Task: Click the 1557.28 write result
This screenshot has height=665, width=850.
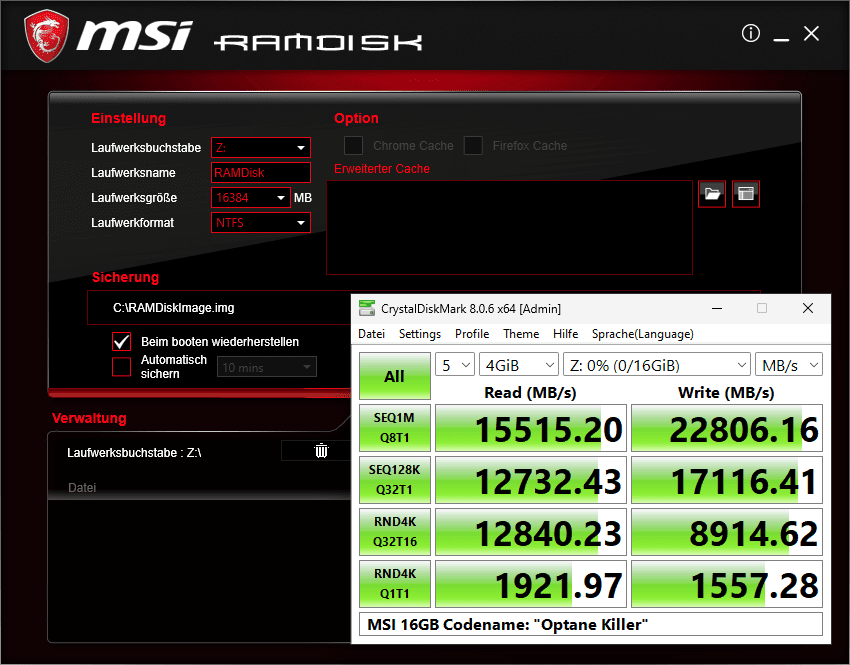Action: coord(726,584)
